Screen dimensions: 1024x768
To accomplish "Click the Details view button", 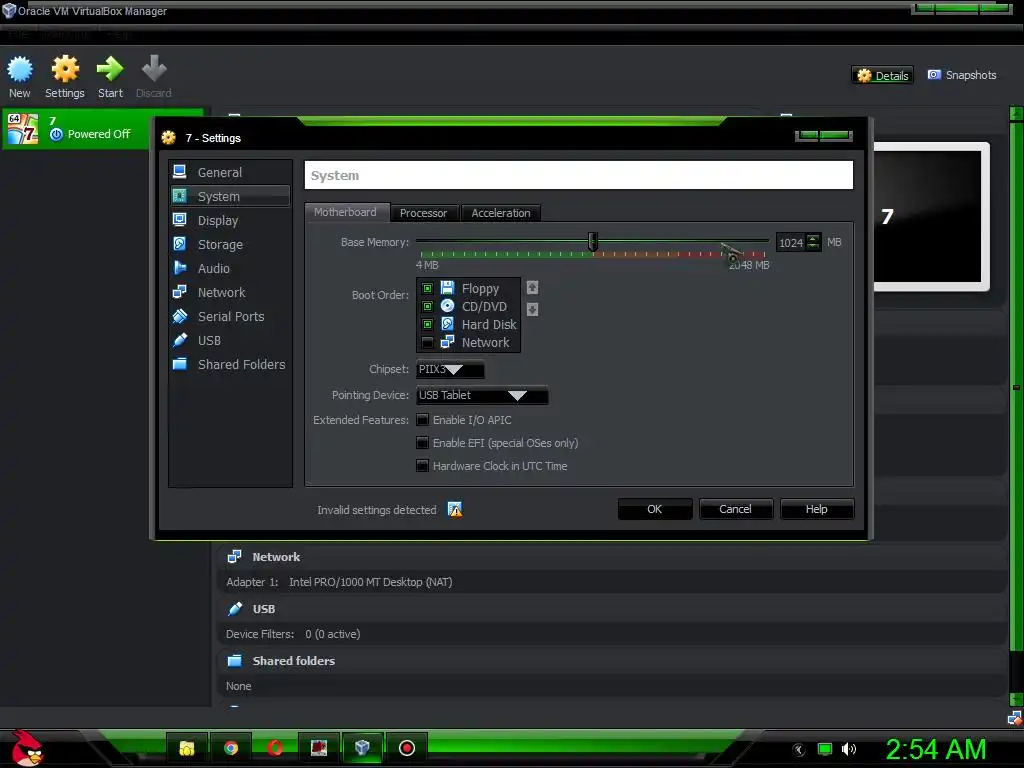I will tap(882, 75).
